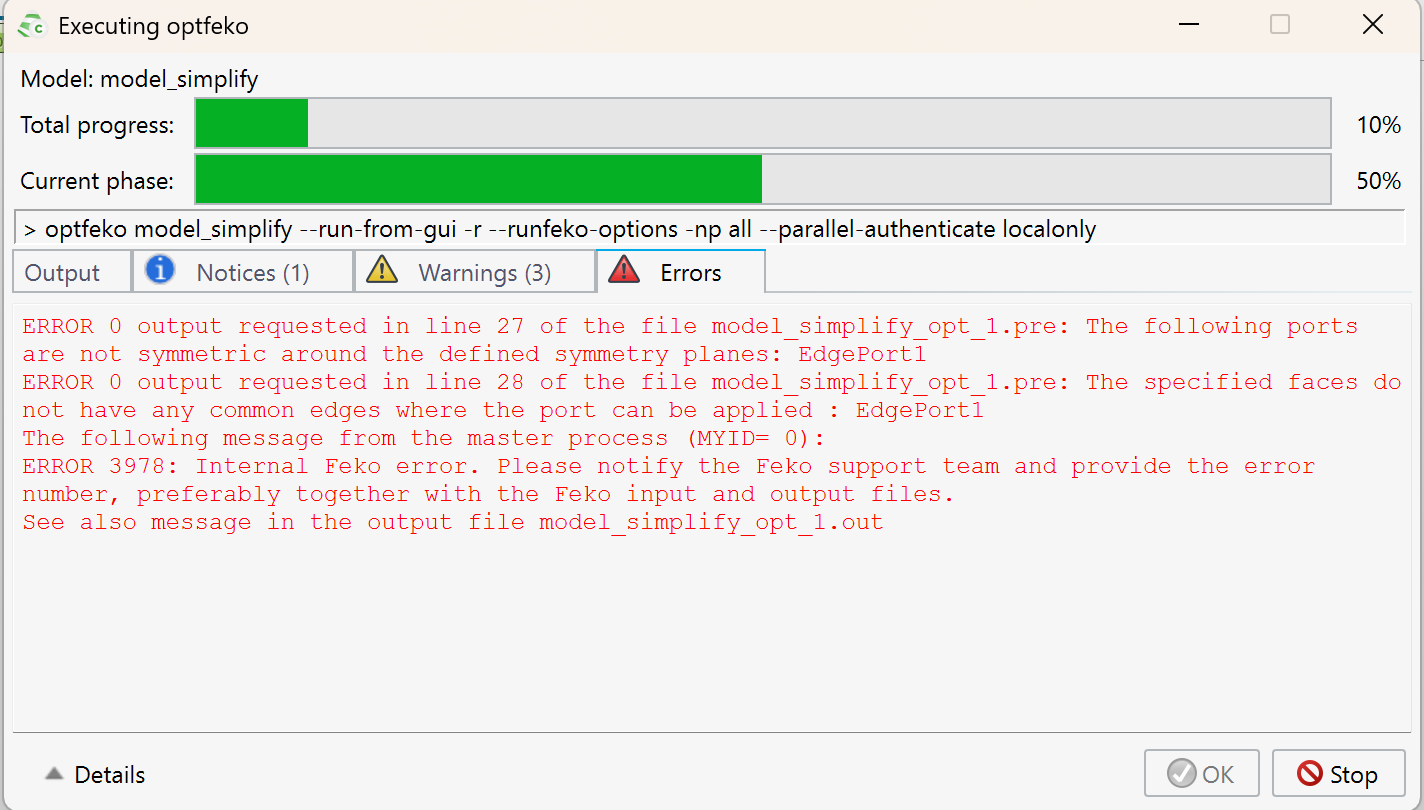Click the red stop icon on Stop button
The height and width of the screenshot is (810, 1424).
[x=1309, y=774]
